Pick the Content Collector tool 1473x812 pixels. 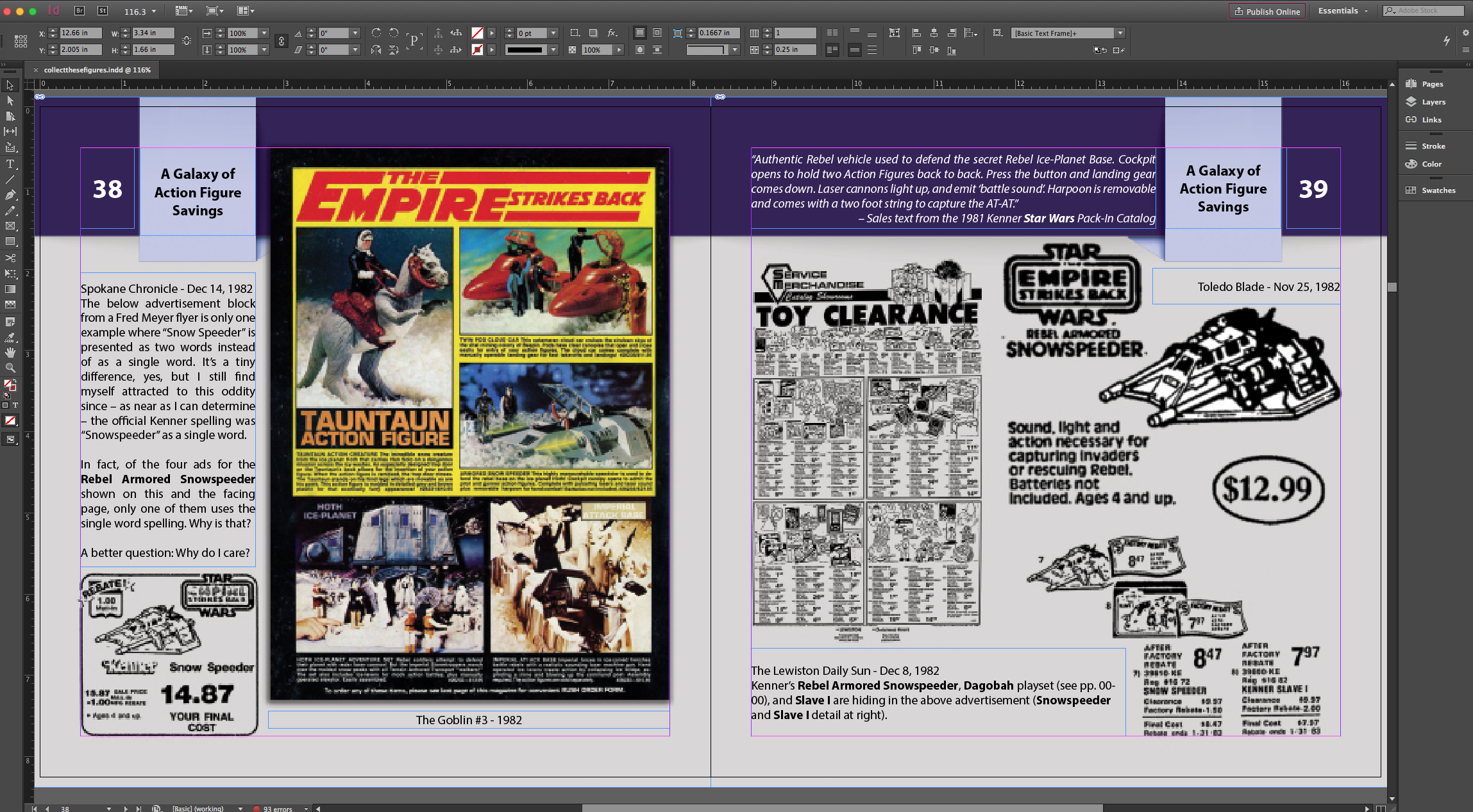[10, 147]
